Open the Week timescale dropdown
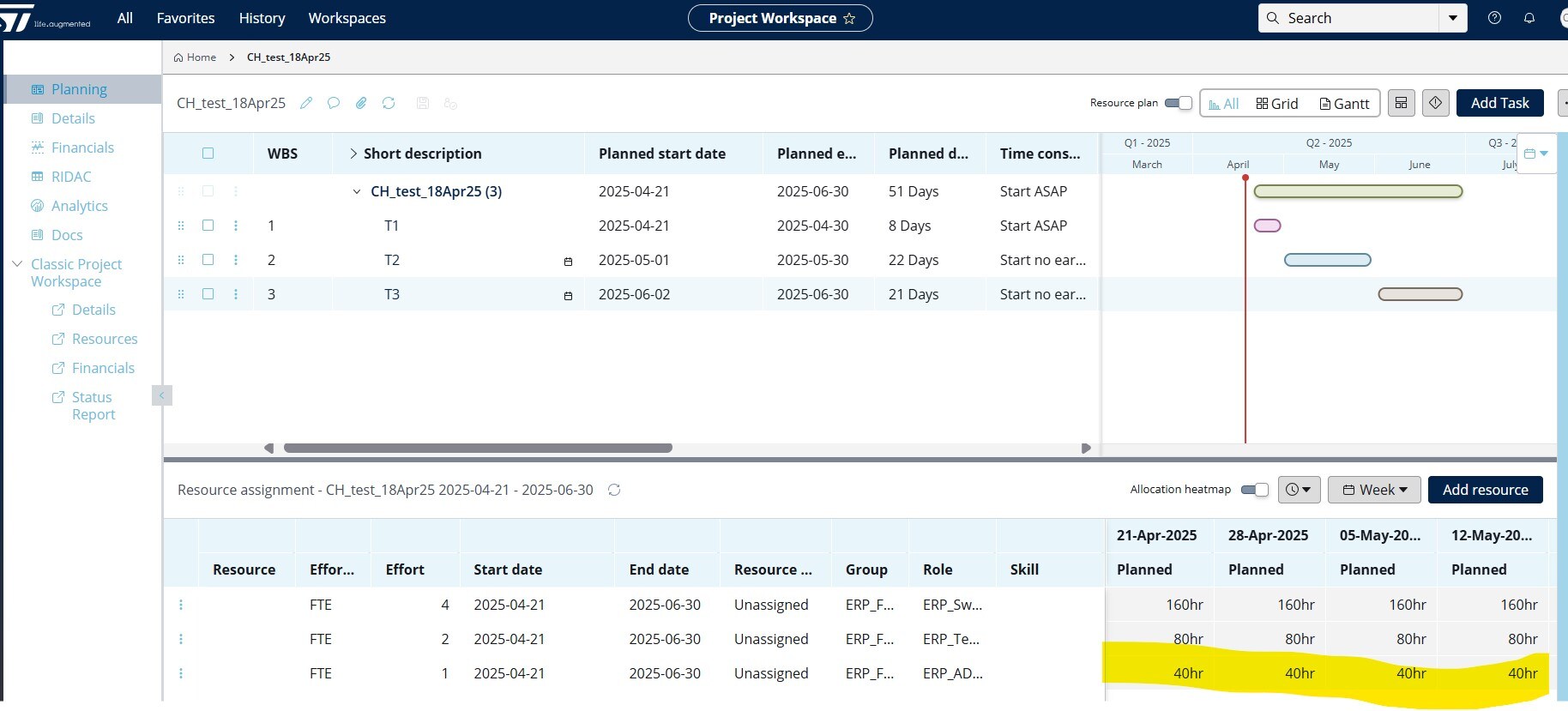Screen dimensions: 1568x711 1374,490
